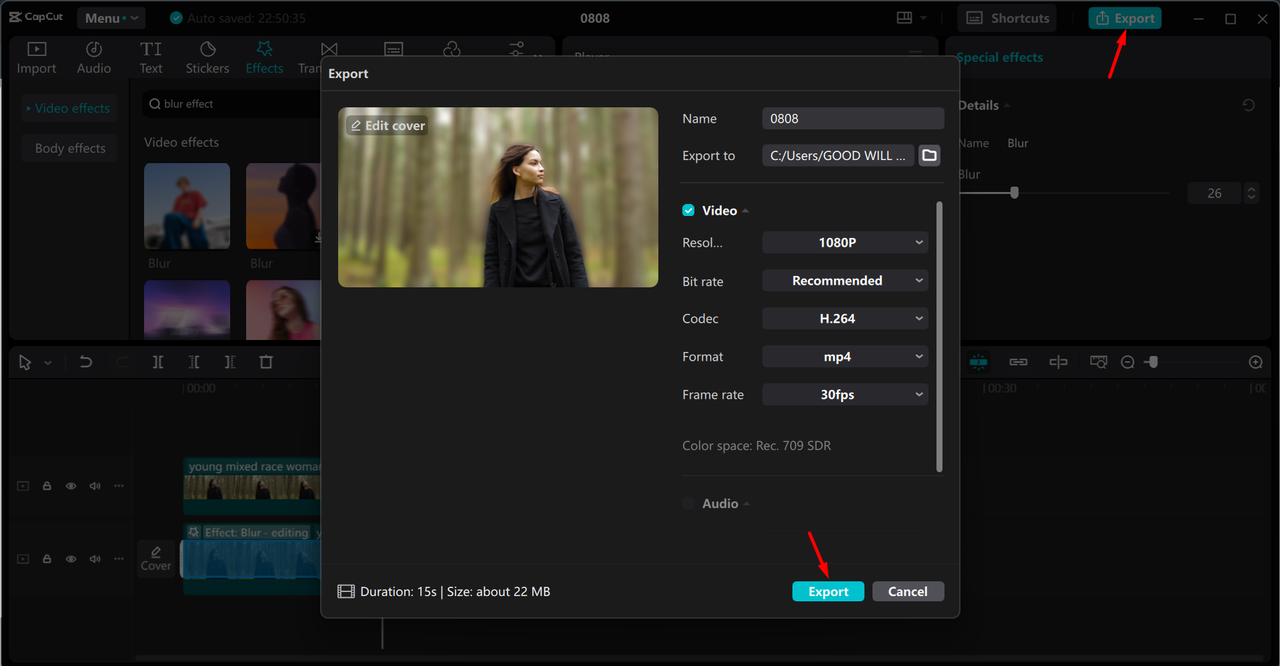Select the Body effects category
The width and height of the screenshot is (1280, 666).
(x=69, y=148)
